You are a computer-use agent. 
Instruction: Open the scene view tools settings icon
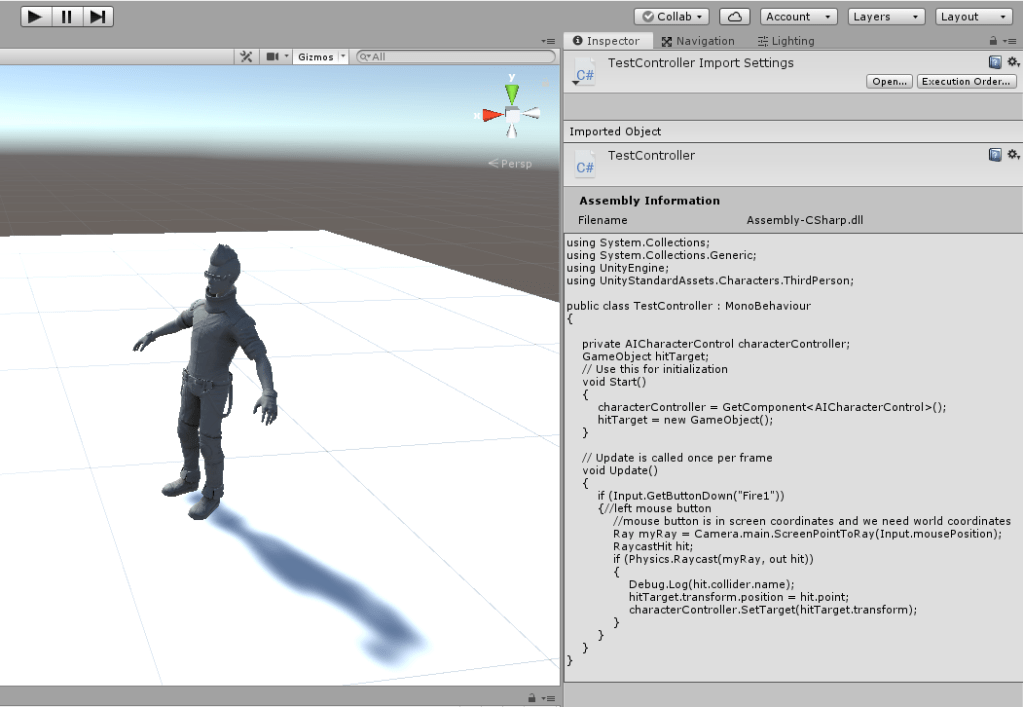pos(246,57)
